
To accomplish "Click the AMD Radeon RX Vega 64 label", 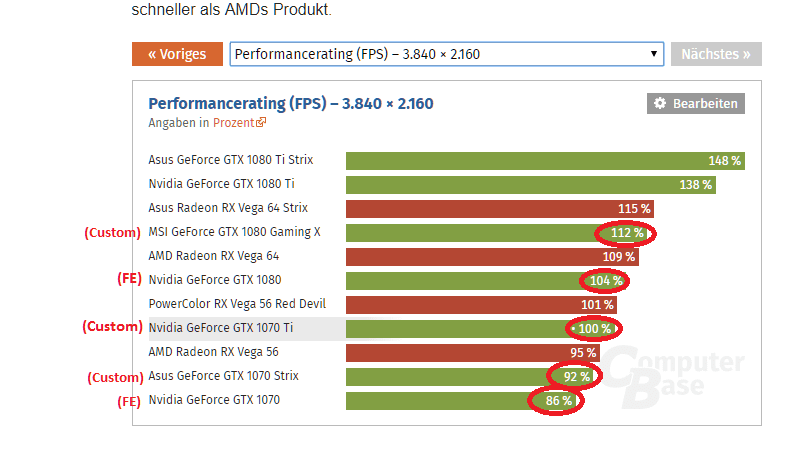I will (214, 256).
